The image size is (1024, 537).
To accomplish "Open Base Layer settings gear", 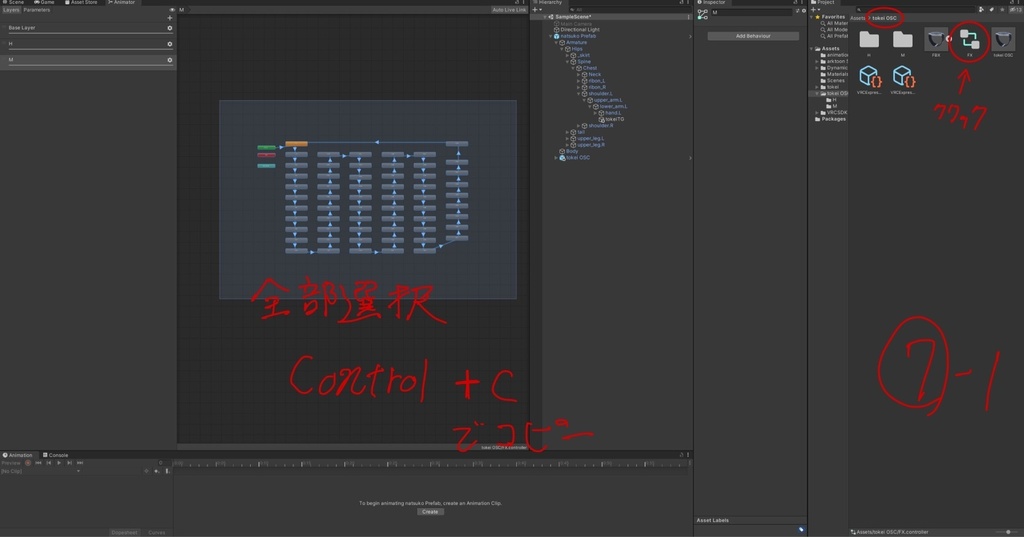I will point(170,28).
